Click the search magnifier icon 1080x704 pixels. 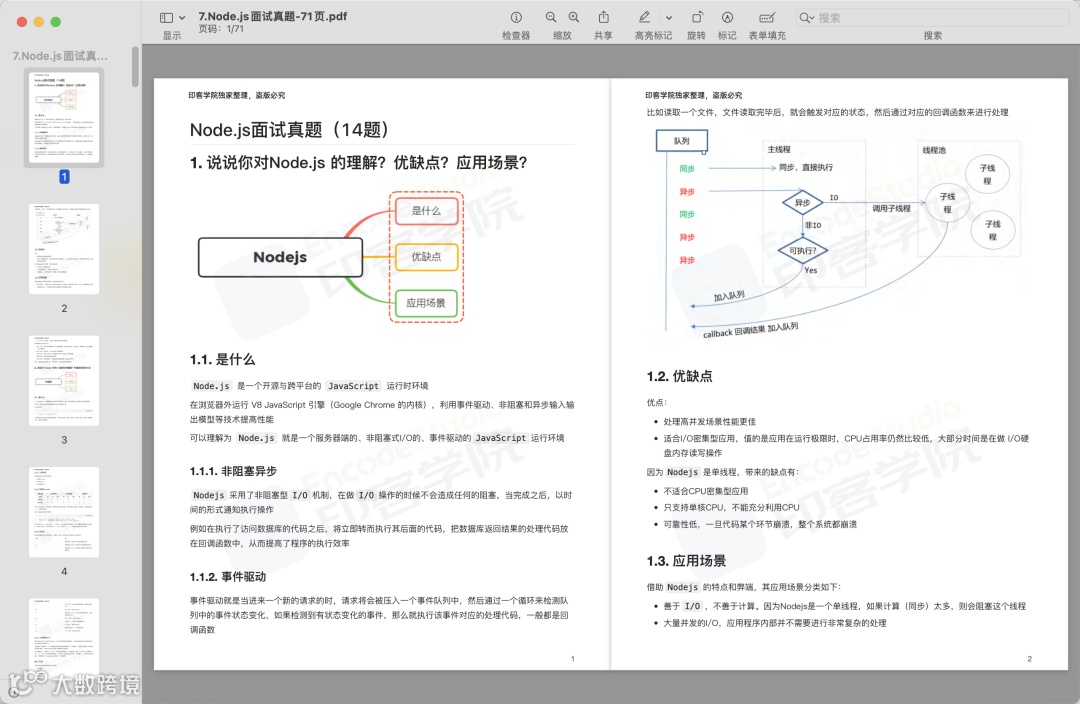pos(804,17)
